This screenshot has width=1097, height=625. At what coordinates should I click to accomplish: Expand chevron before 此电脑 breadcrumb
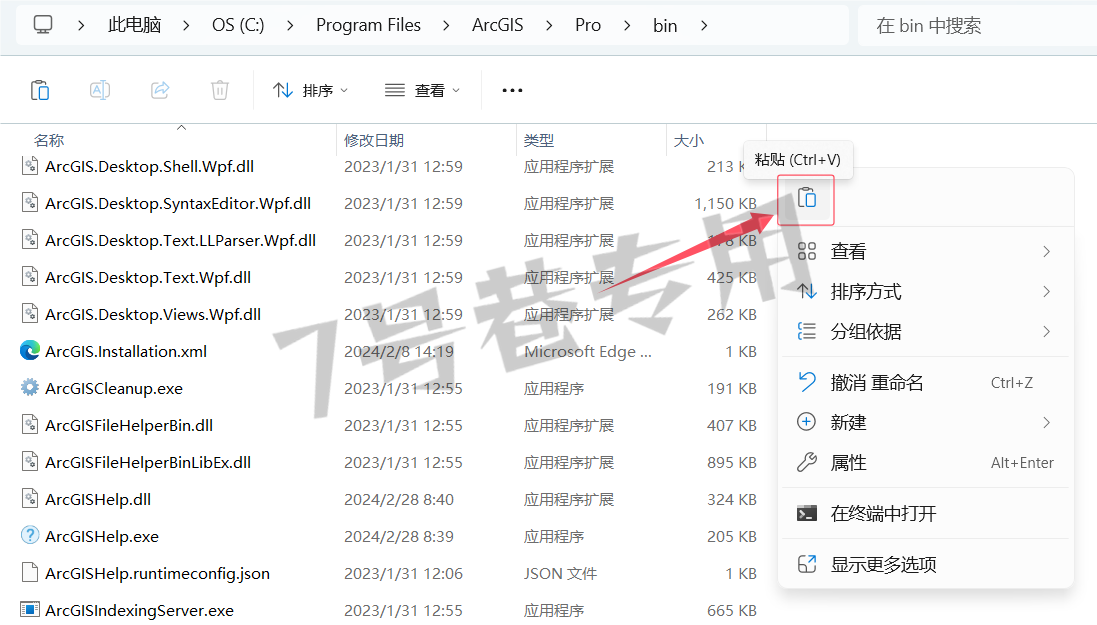(81, 25)
